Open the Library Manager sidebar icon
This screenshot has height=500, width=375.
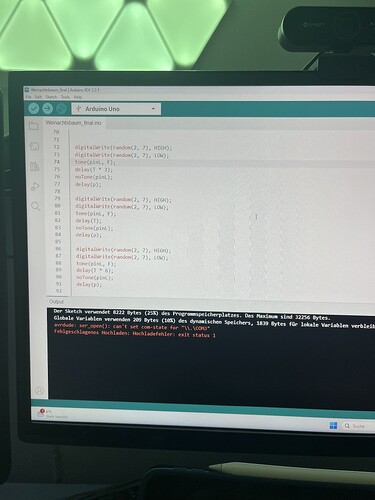[x=35, y=166]
